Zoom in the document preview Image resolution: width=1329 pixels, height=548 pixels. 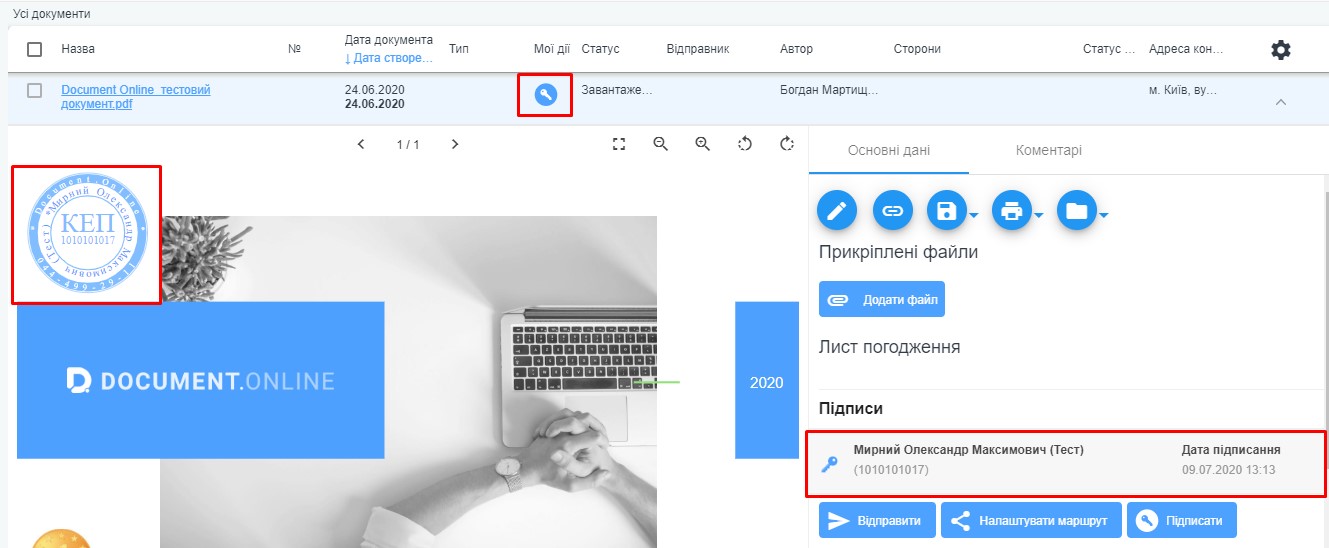tap(703, 144)
